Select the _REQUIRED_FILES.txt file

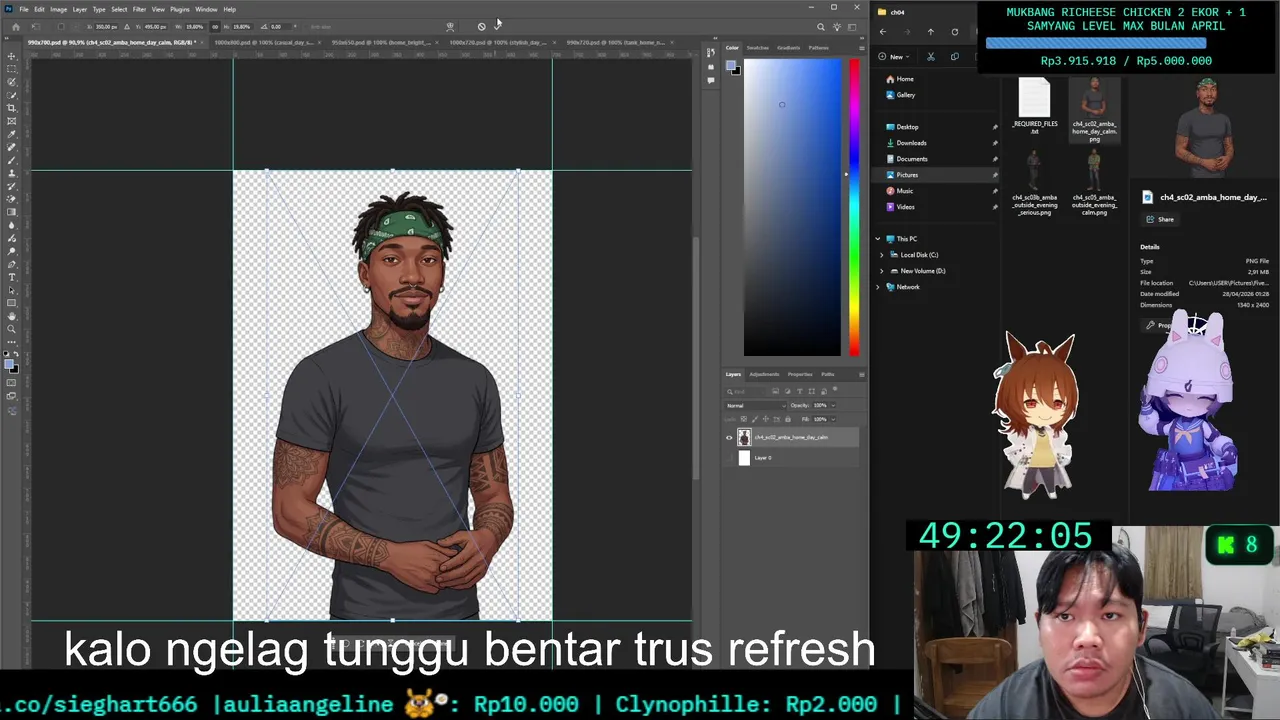(1035, 106)
